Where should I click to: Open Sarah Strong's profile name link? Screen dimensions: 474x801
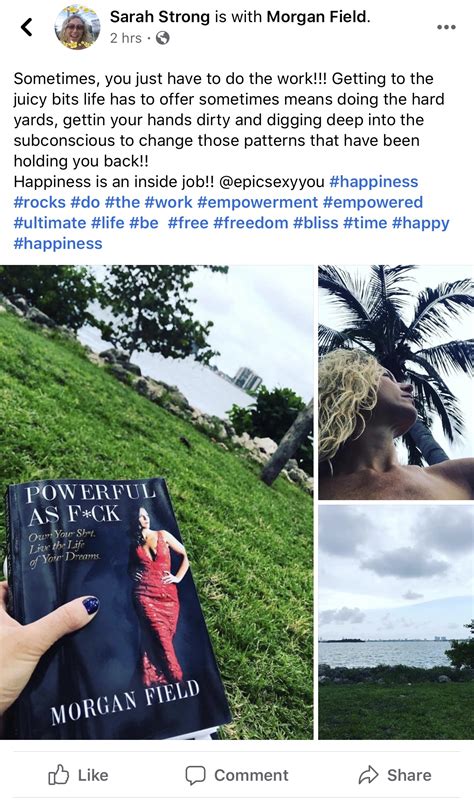(x=160, y=17)
